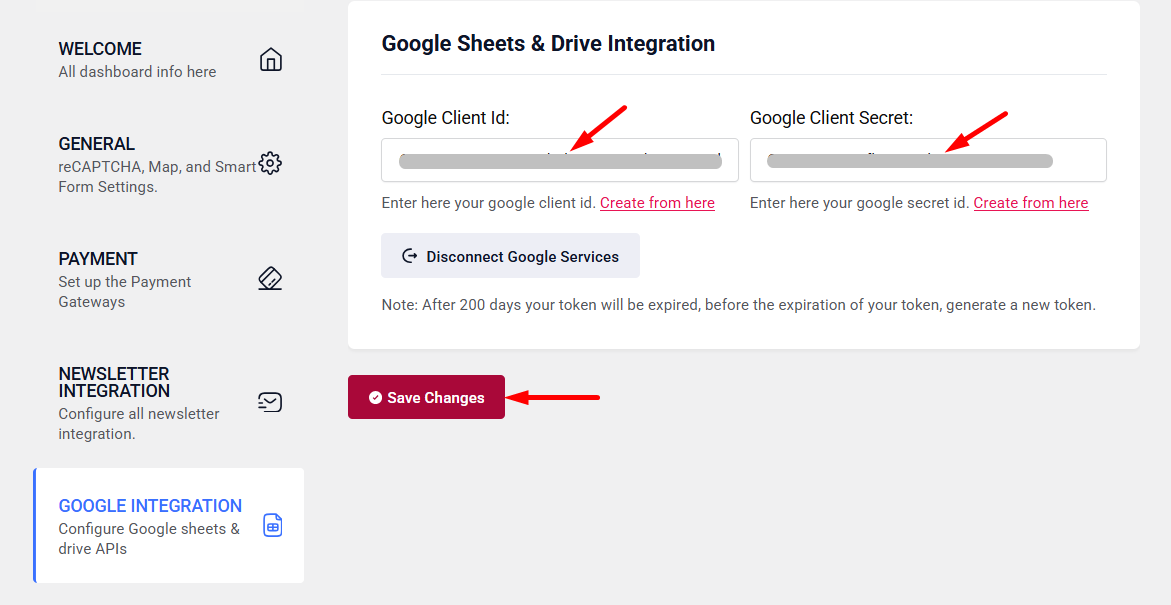
Task: Click the highlighted Google Integration sidebar icon
Action: pyautogui.click(x=272, y=525)
